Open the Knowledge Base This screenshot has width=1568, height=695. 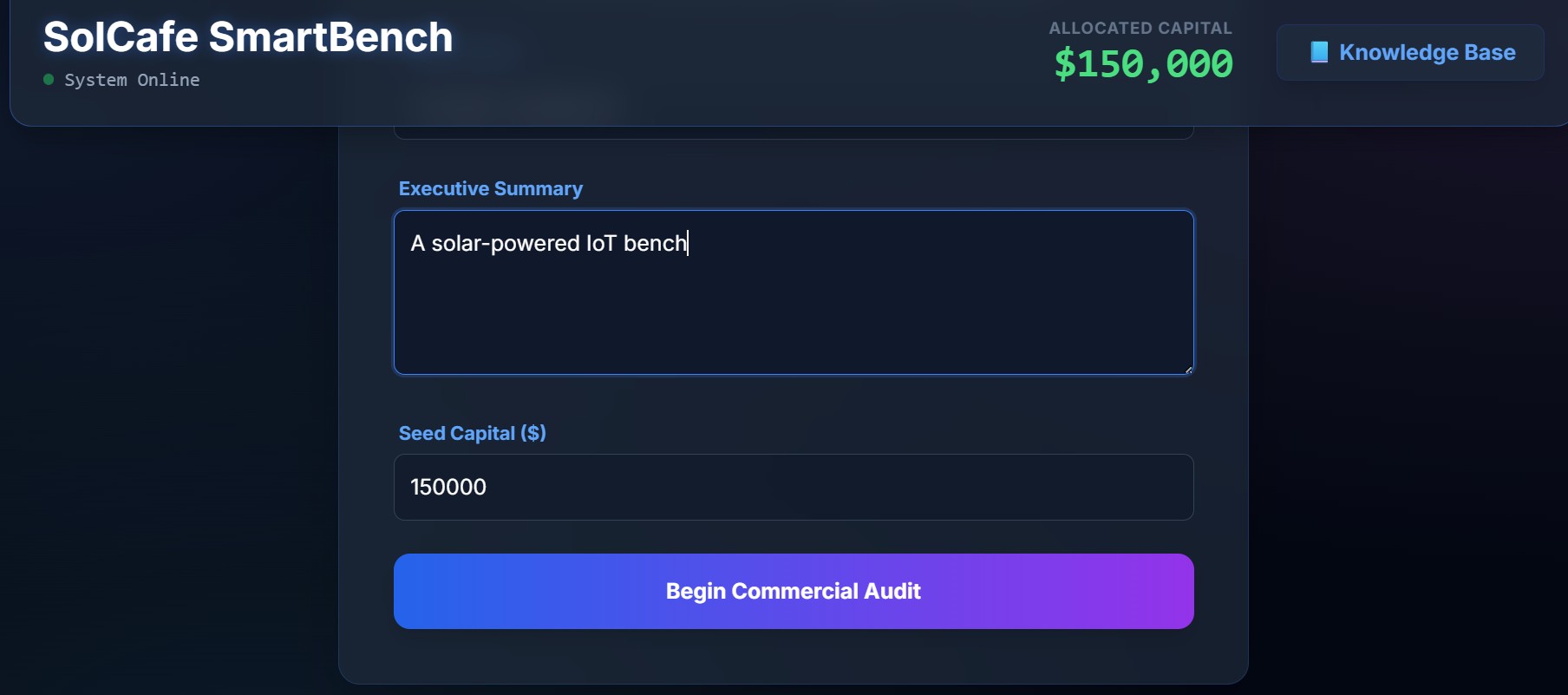pos(1409,53)
